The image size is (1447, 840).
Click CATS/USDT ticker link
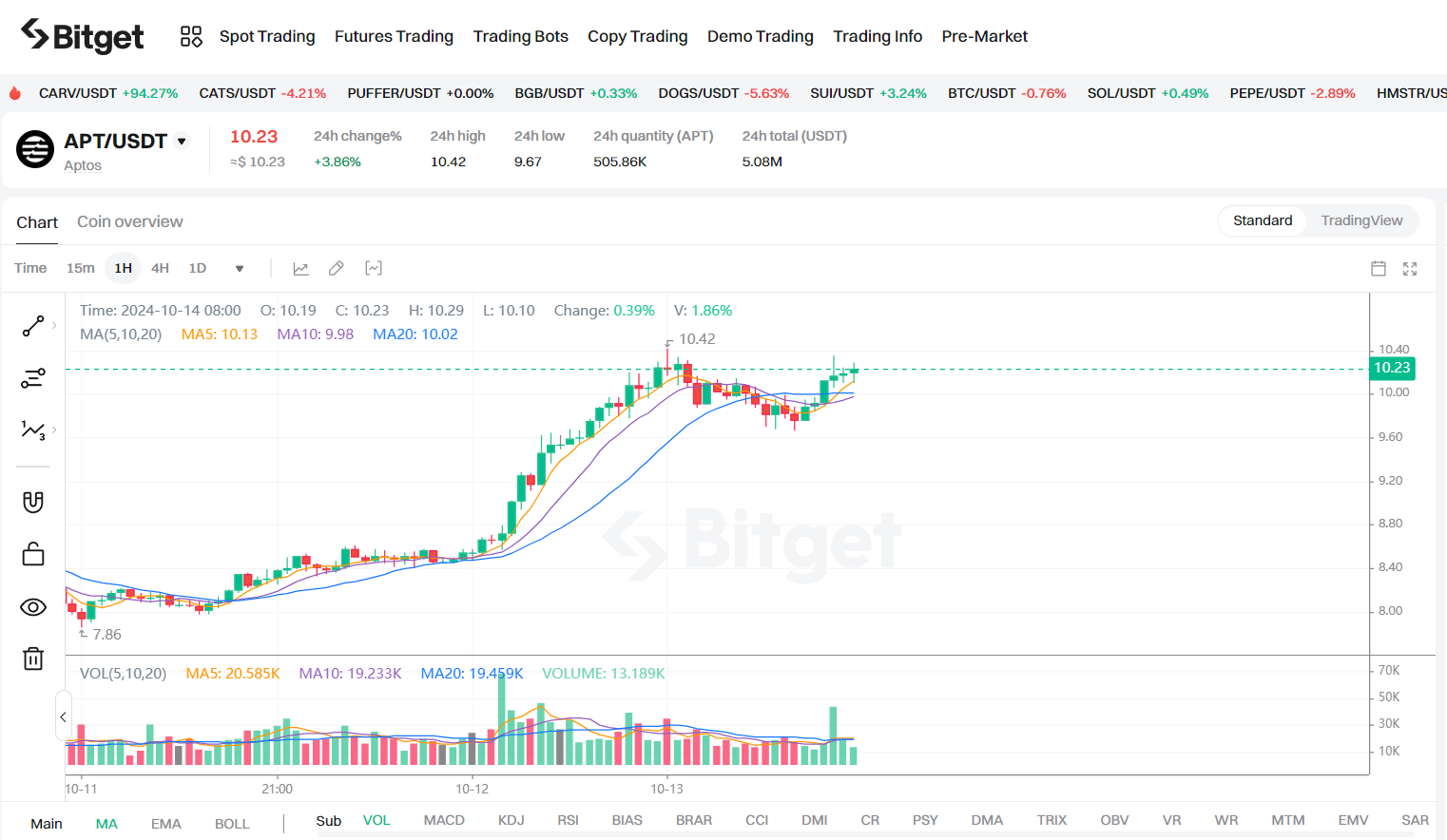[x=262, y=93]
